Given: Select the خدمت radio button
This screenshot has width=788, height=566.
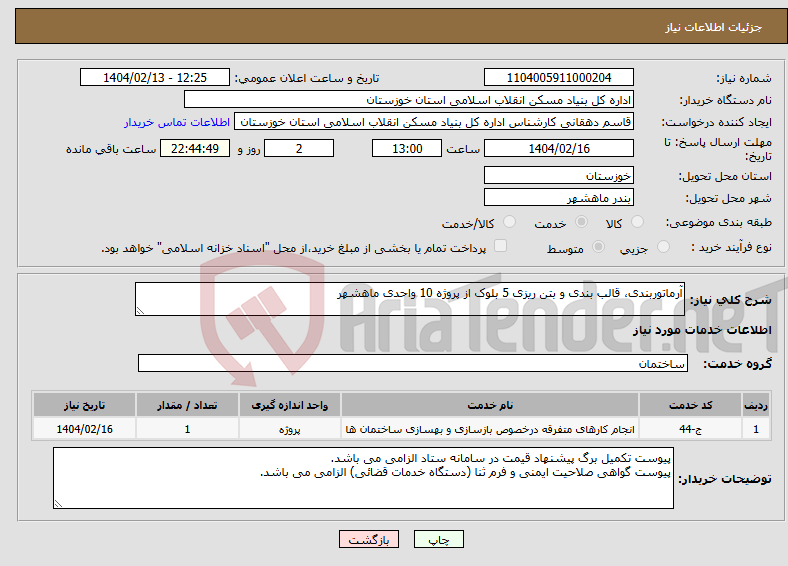Looking at the screenshot, I should [581, 222].
